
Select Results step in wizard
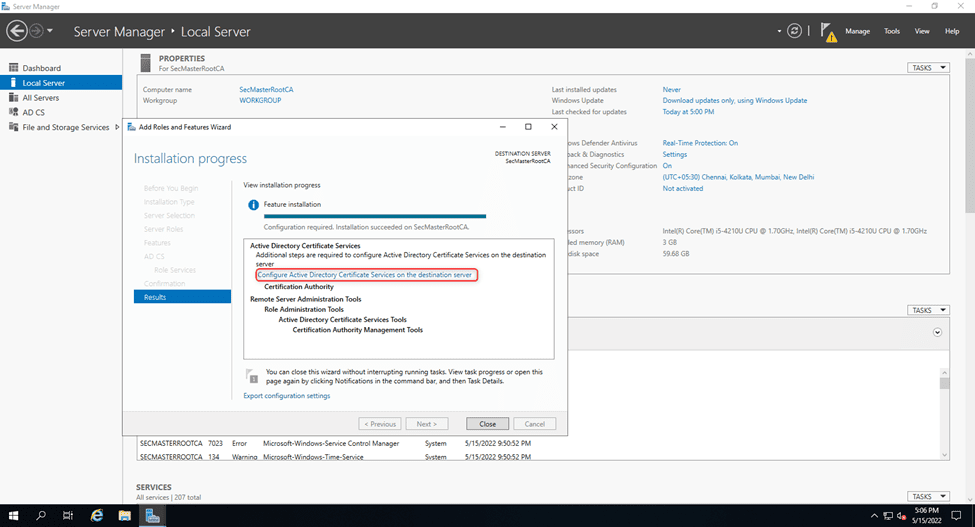(x=182, y=297)
